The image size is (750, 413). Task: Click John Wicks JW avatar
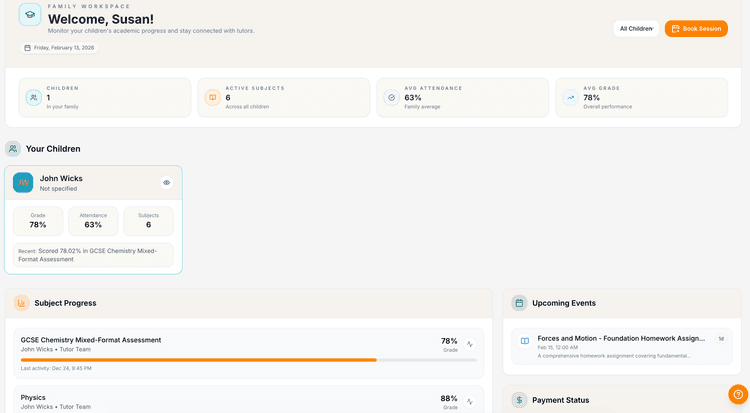click(23, 183)
